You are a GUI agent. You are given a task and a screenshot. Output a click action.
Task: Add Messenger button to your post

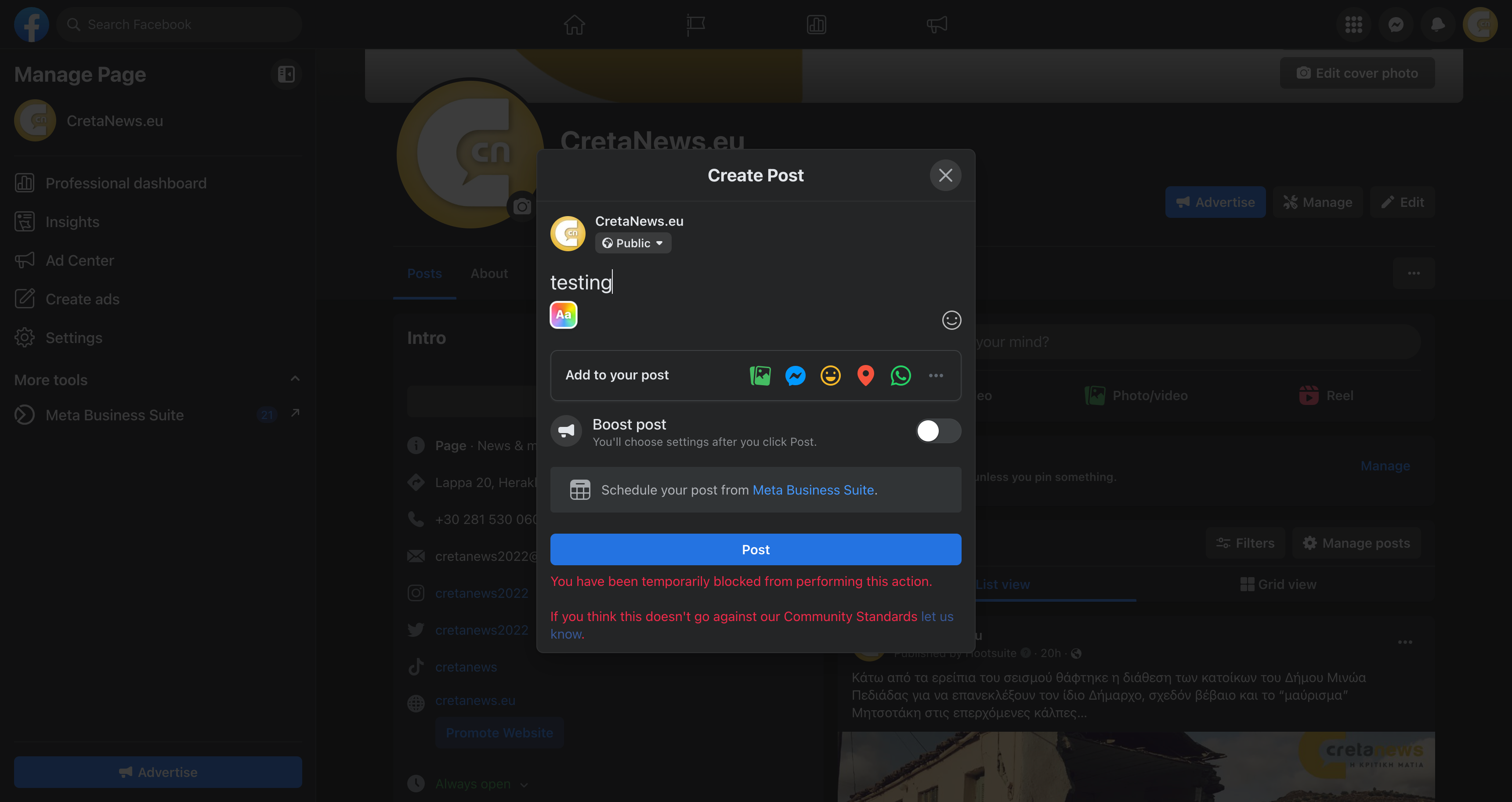(796, 376)
